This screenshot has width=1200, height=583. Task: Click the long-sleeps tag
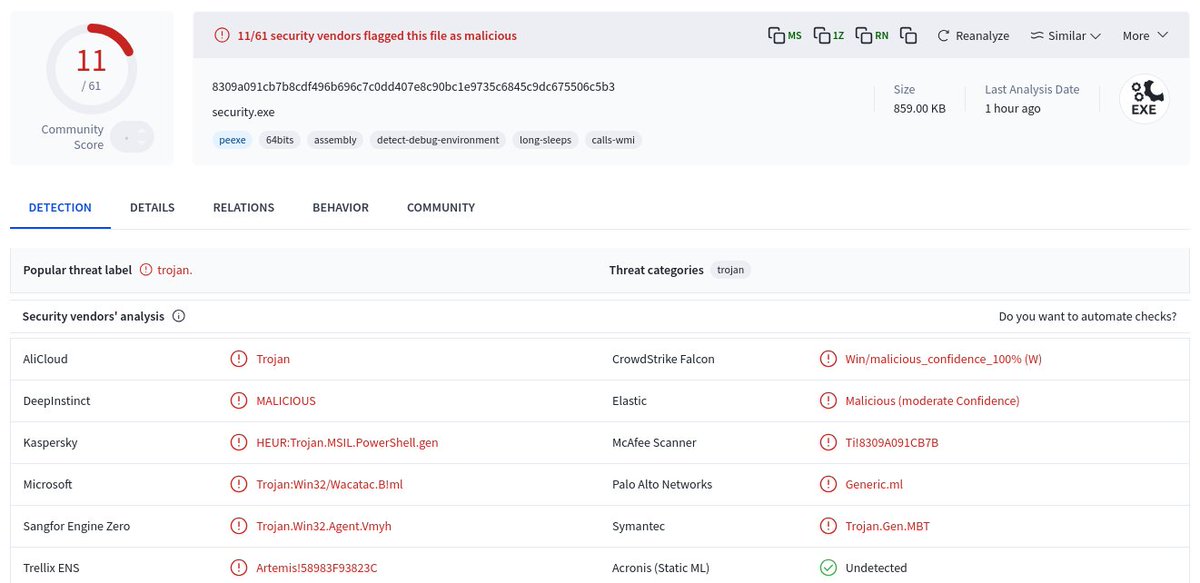[x=545, y=140]
